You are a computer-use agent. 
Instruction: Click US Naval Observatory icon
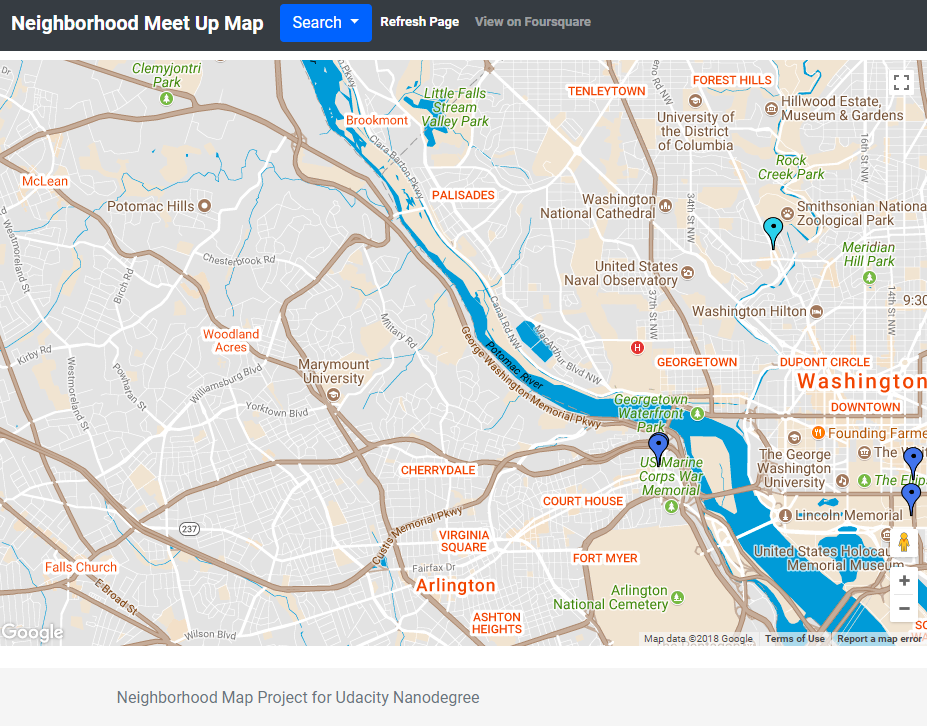(687, 273)
